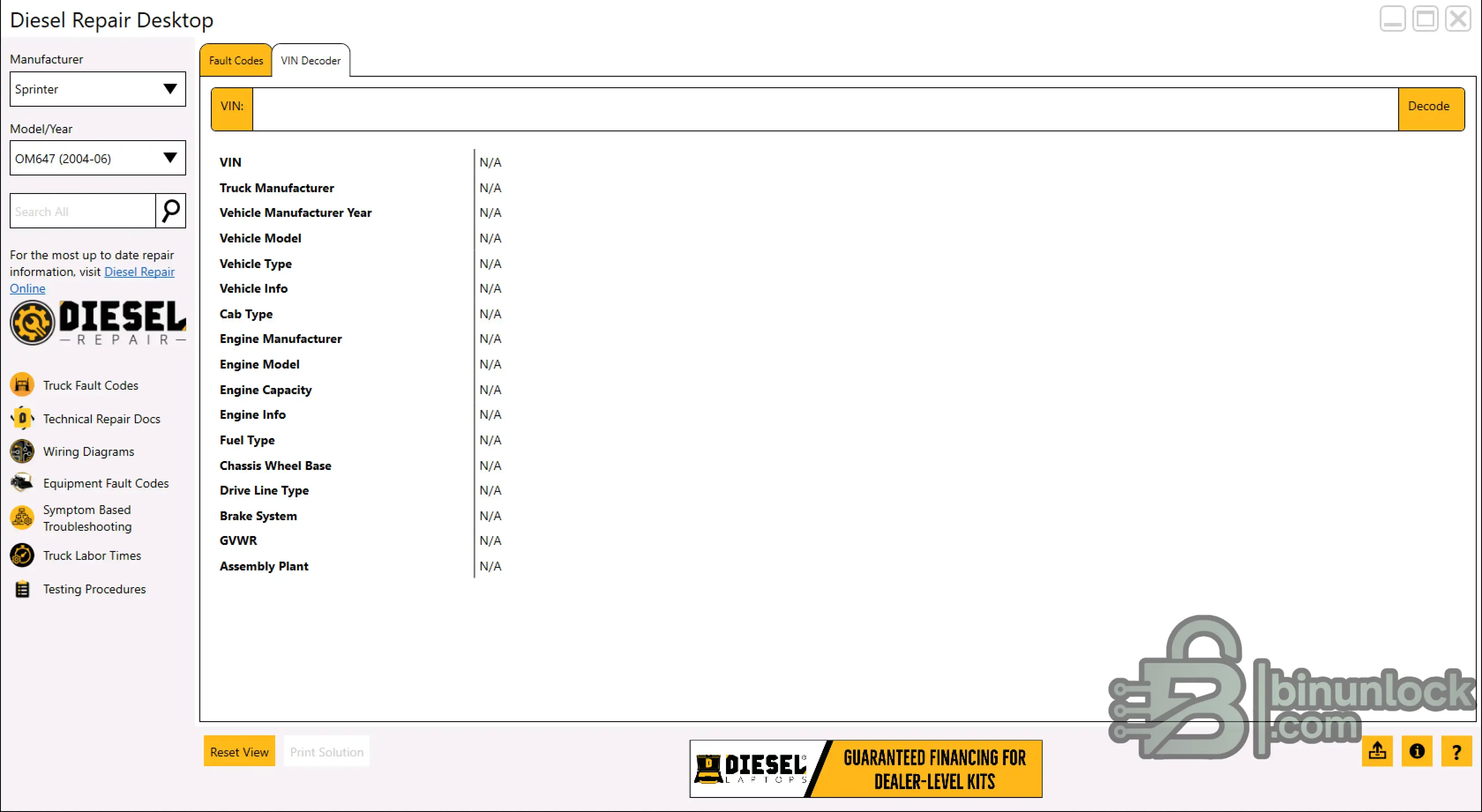
Task: Go to Wiring Diagrams section
Action: pyautogui.click(x=89, y=451)
